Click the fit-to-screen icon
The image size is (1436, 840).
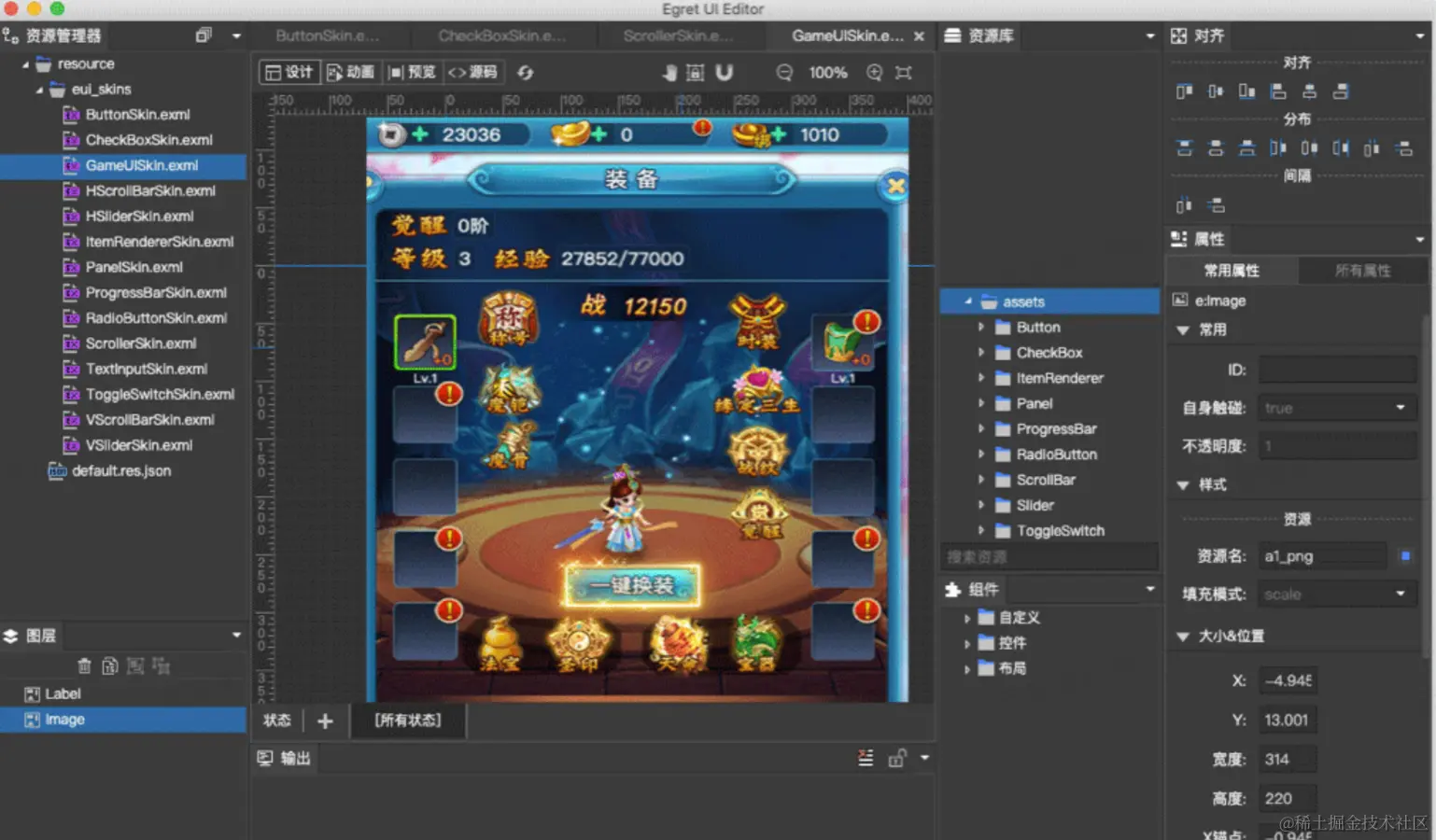[903, 73]
